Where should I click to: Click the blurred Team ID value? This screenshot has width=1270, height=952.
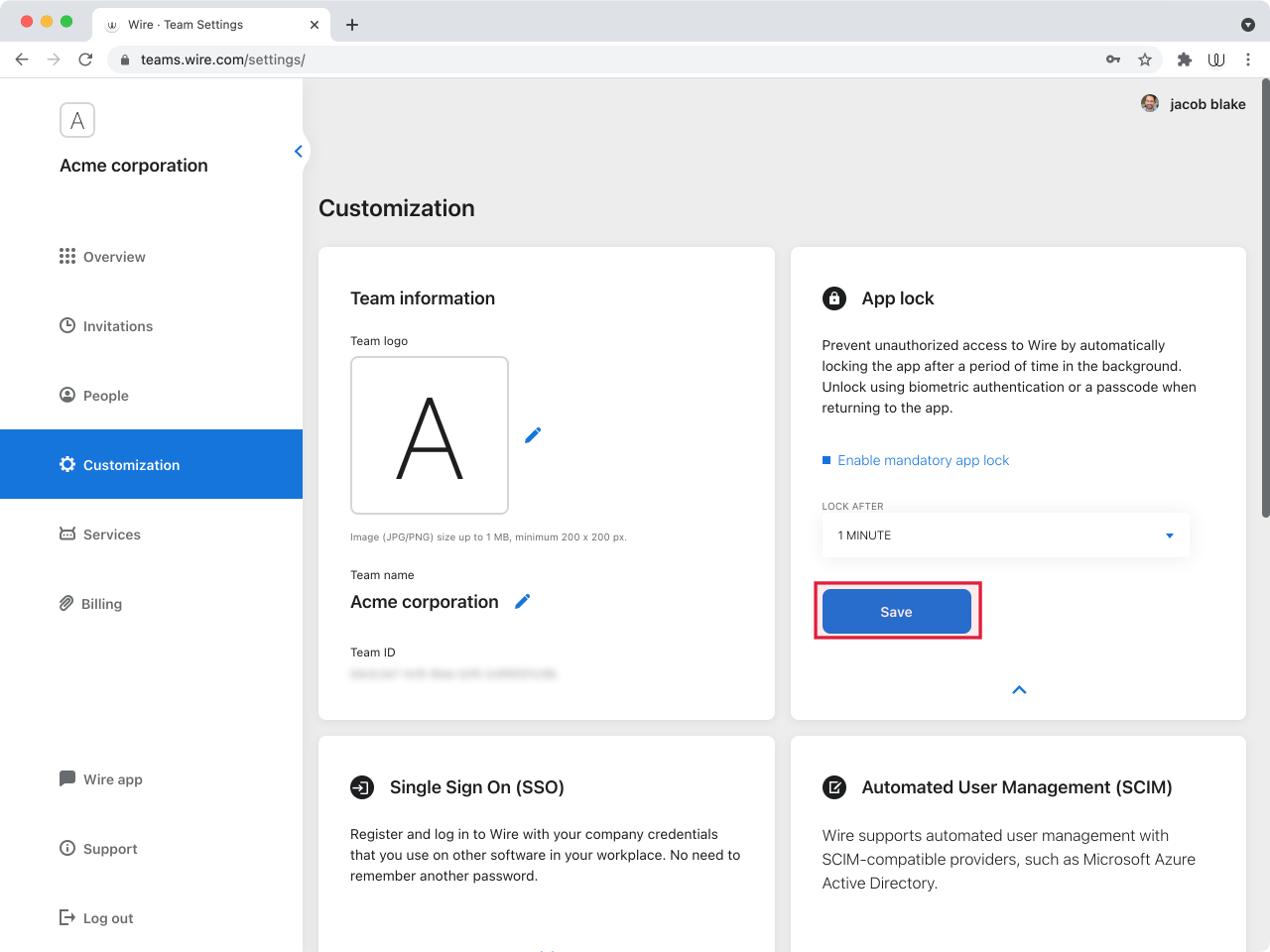pyautogui.click(x=453, y=674)
